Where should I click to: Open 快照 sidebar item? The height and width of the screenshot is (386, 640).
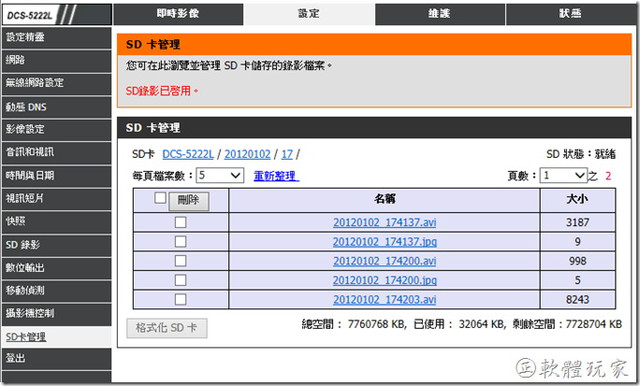(56, 222)
